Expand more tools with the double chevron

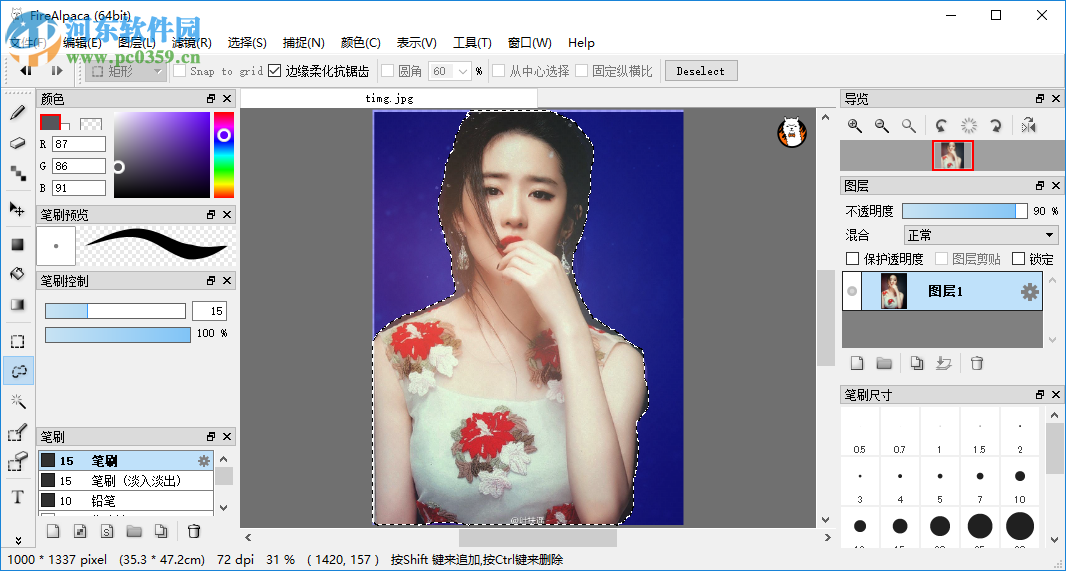point(18,540)
